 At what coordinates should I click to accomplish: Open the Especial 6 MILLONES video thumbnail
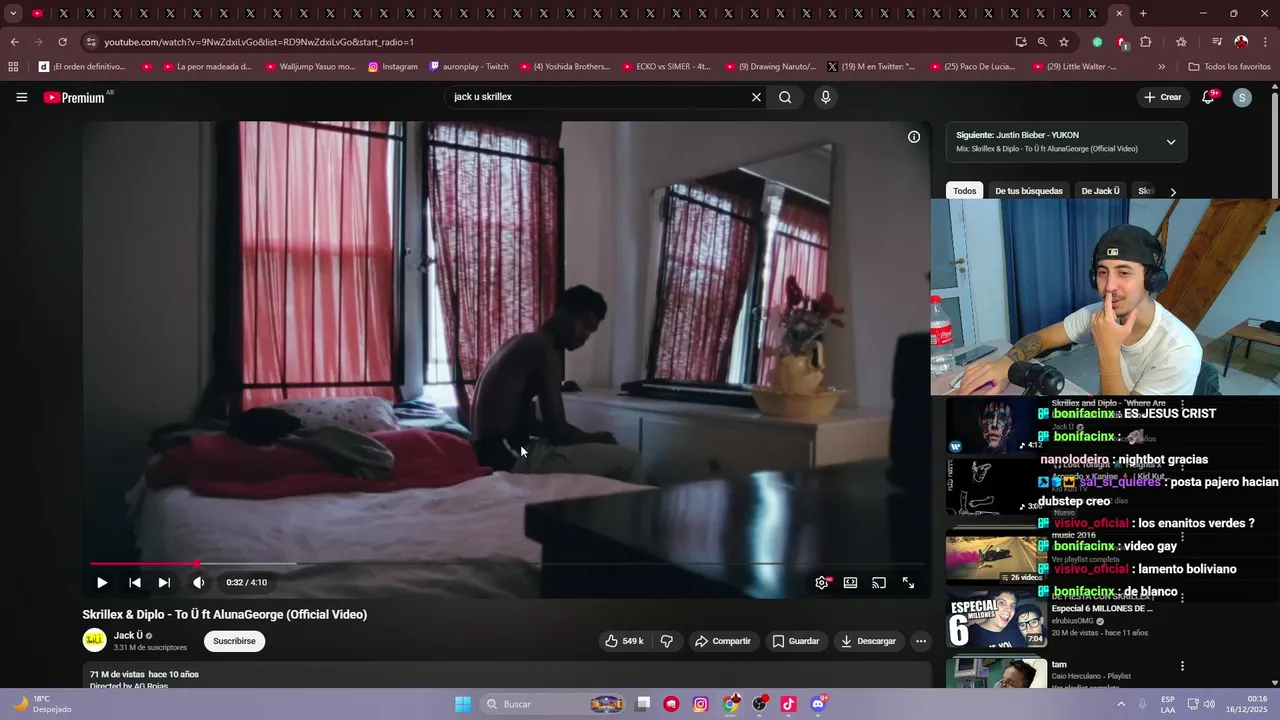[996, 618]
